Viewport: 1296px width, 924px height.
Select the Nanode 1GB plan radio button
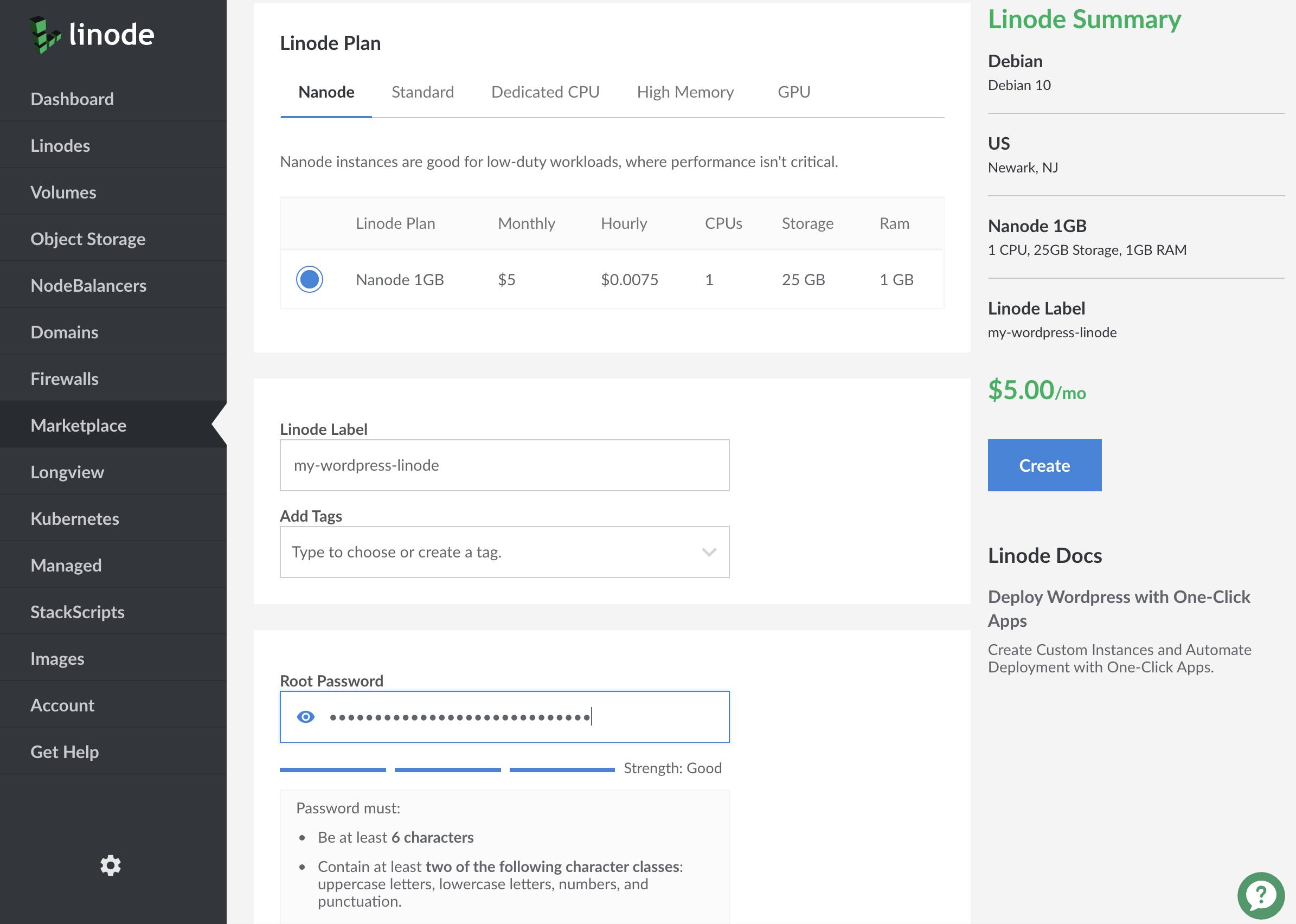[x=310, y=279]
